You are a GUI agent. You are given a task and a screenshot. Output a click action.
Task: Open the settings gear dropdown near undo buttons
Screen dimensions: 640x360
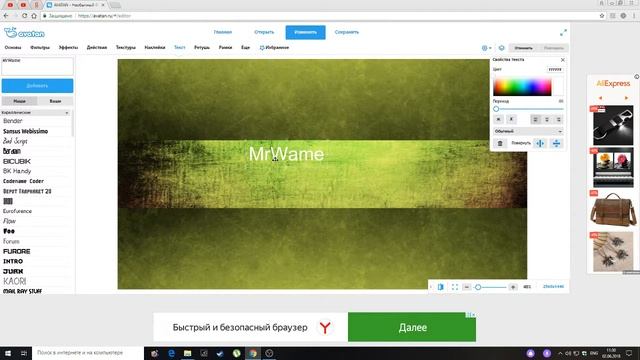[486, 48]
